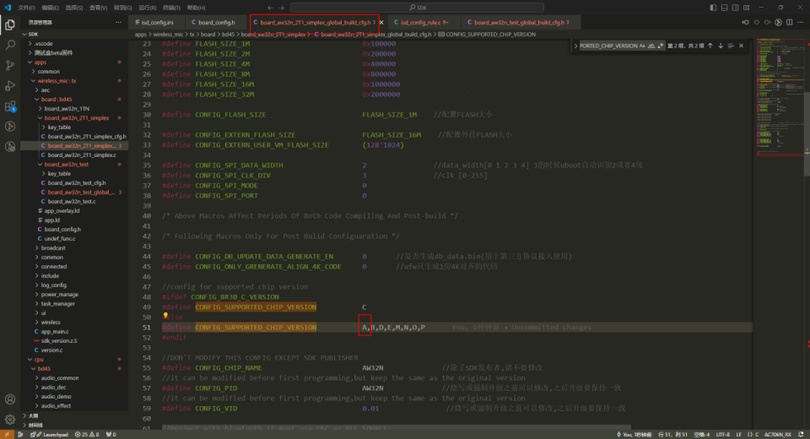
Task: Open the 查看(V) menu
Action: point(98,7)
